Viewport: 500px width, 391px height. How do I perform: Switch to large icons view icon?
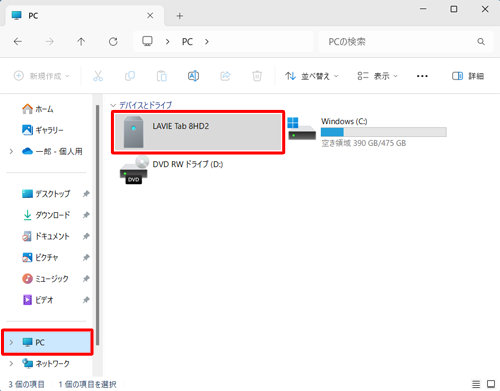(491, 384)
